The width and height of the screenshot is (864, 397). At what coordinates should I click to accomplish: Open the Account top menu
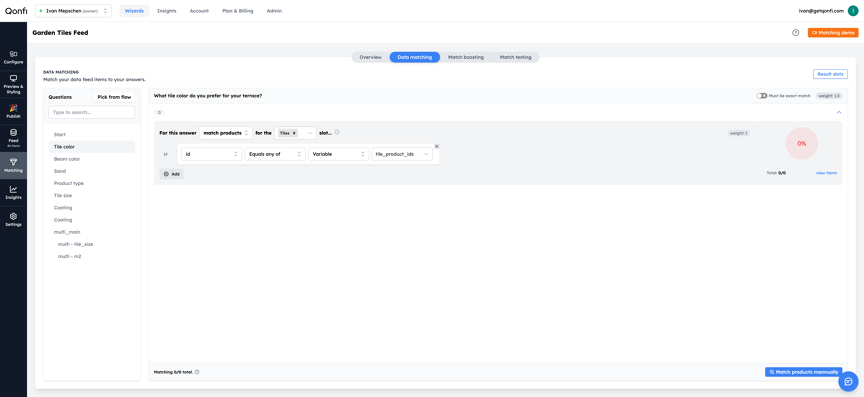tap(199, 11)
